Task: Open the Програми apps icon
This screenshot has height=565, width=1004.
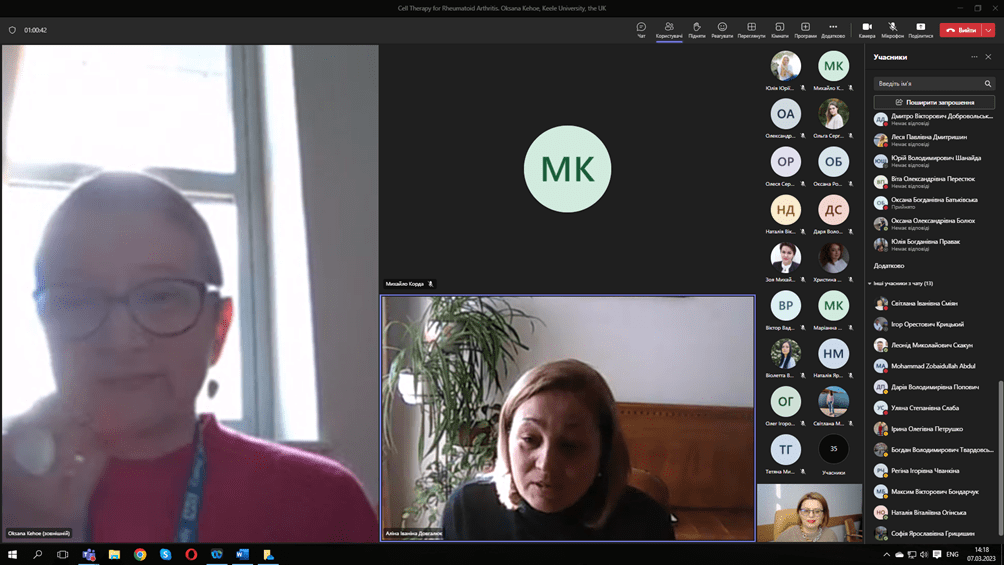Action: pyautogui.click(x=805, y=30)
